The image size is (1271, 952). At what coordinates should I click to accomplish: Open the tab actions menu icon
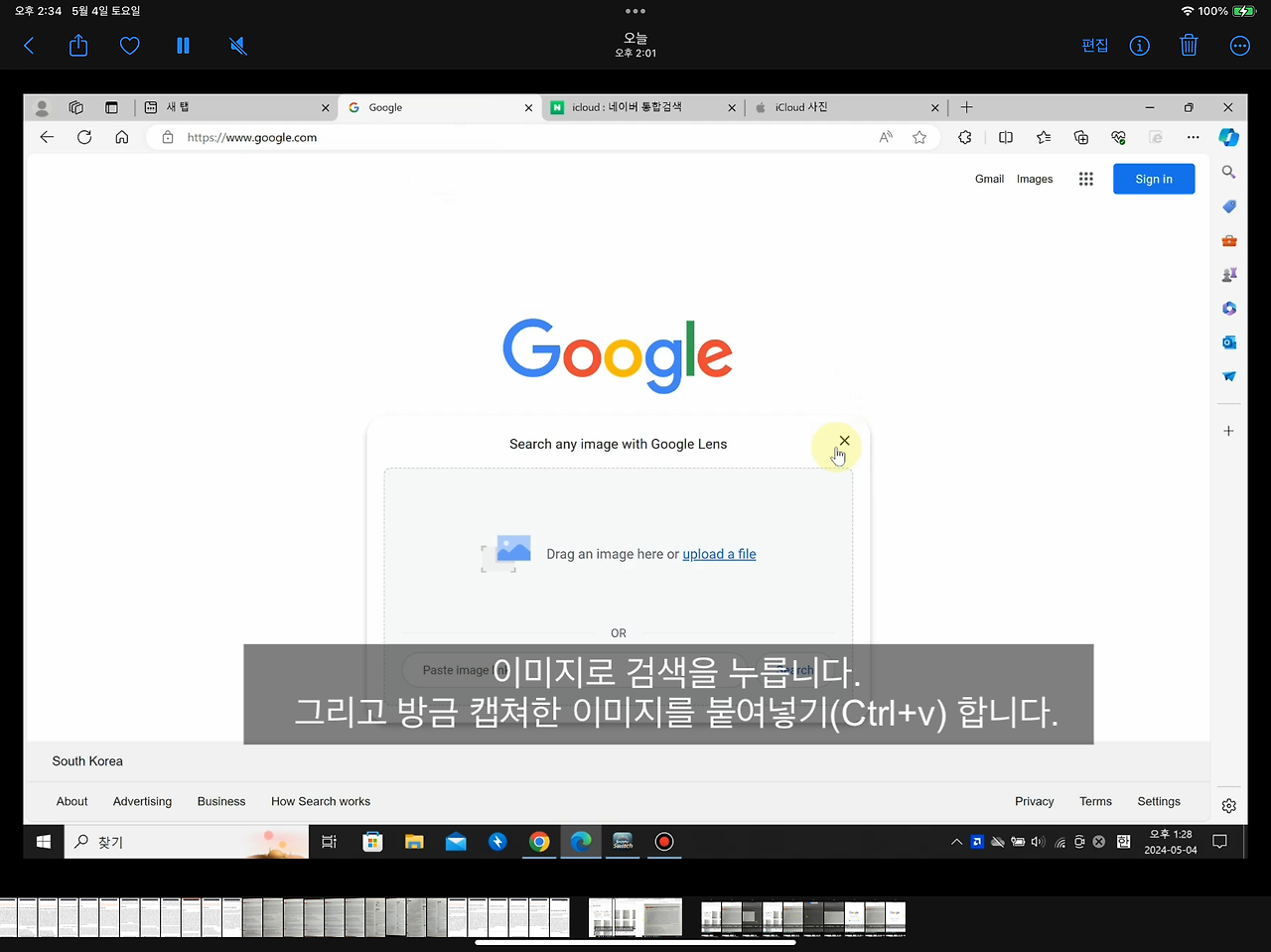(x=111, y=107)
